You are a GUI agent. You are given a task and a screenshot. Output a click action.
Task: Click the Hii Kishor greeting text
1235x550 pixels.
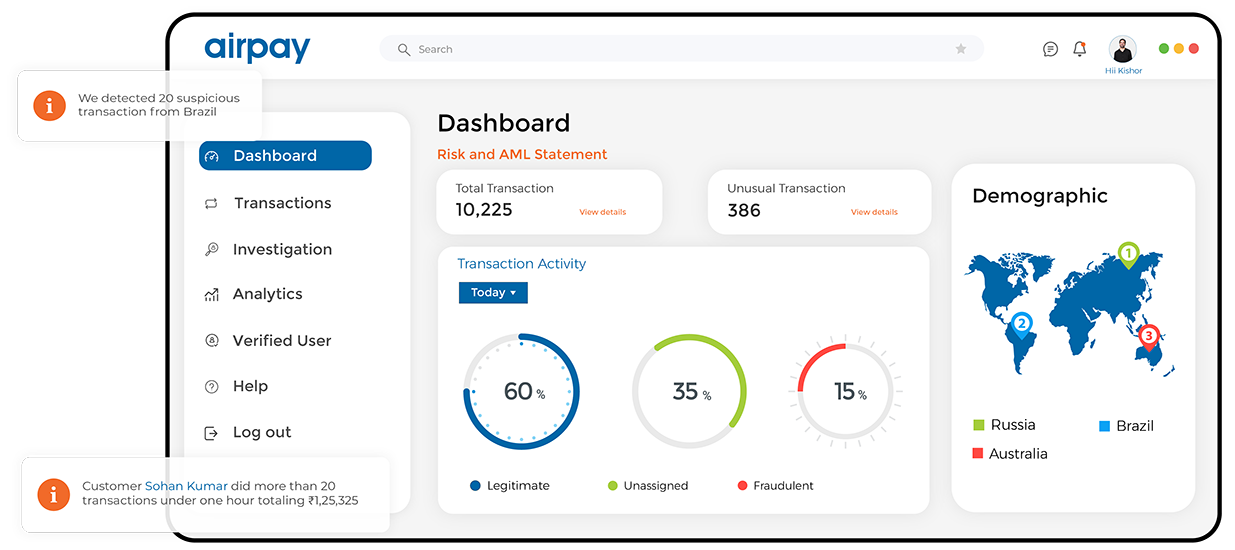[x=1123, y=71]
